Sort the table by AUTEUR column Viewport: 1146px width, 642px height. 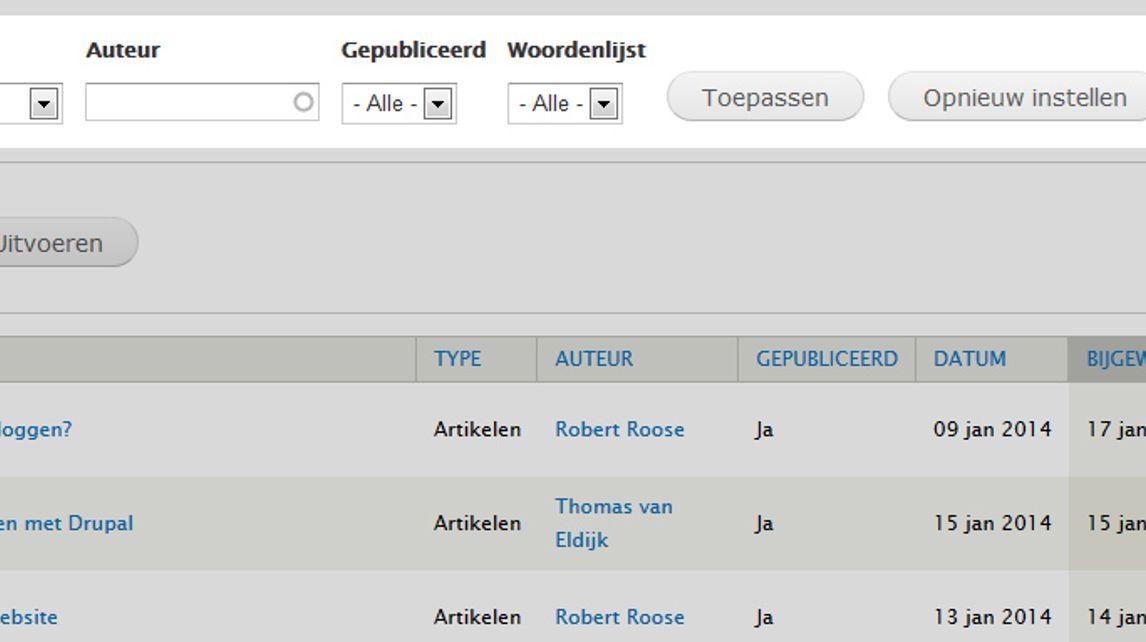[x=594, y=359]
